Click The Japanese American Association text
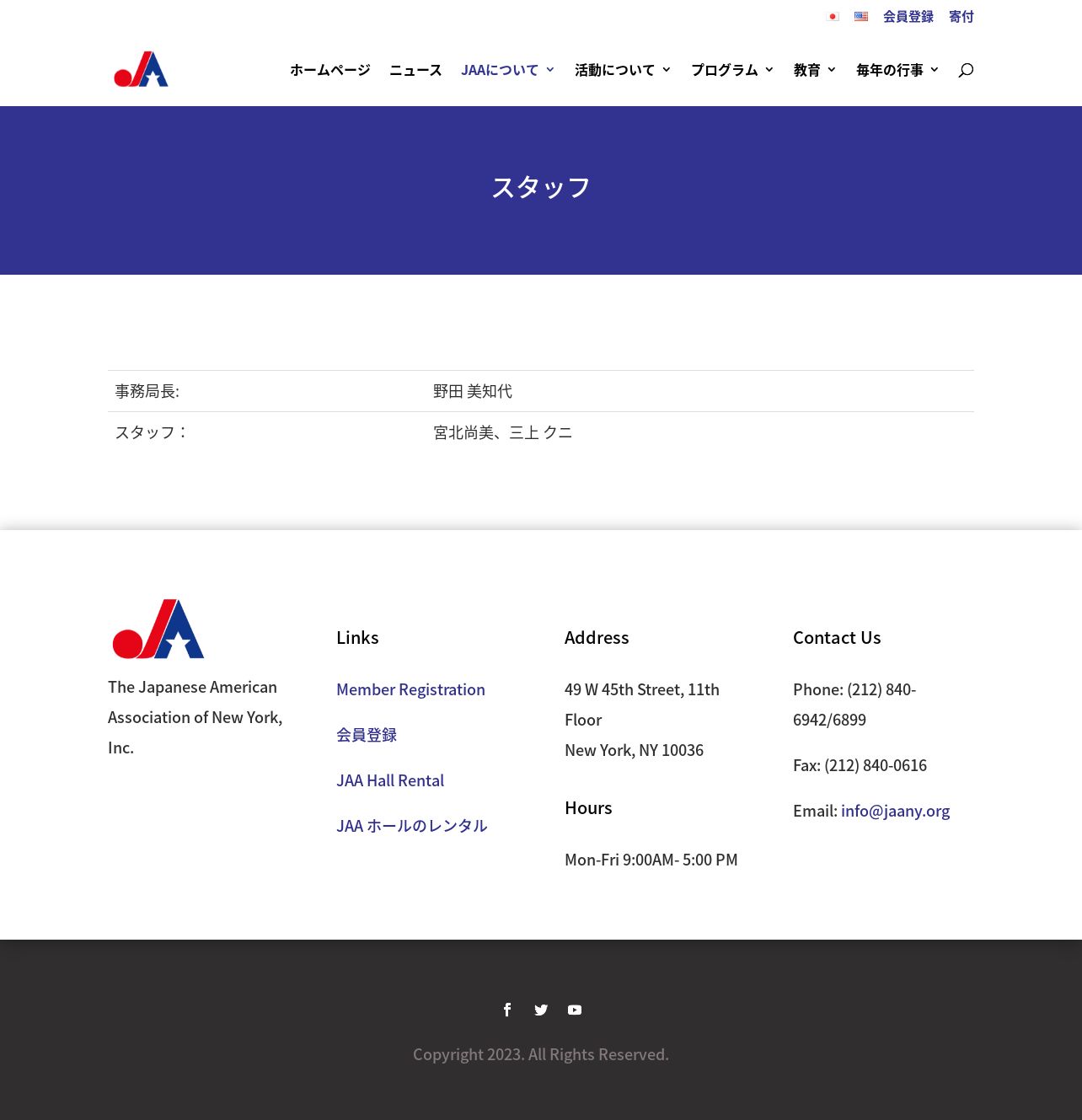Image resolution: width=1082 pixels, height=1120 pixels. point(196,717)
